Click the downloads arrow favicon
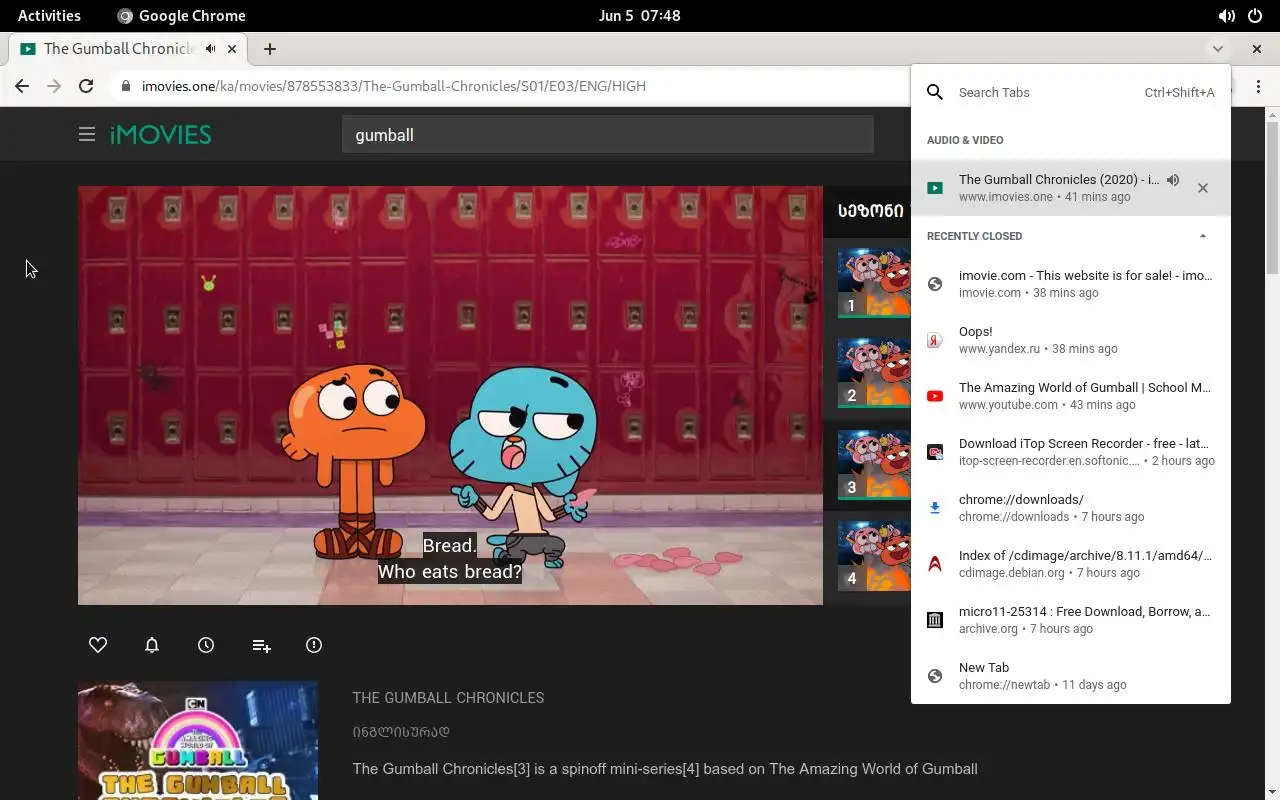1280x800 pixels. [x=935, y=508]
